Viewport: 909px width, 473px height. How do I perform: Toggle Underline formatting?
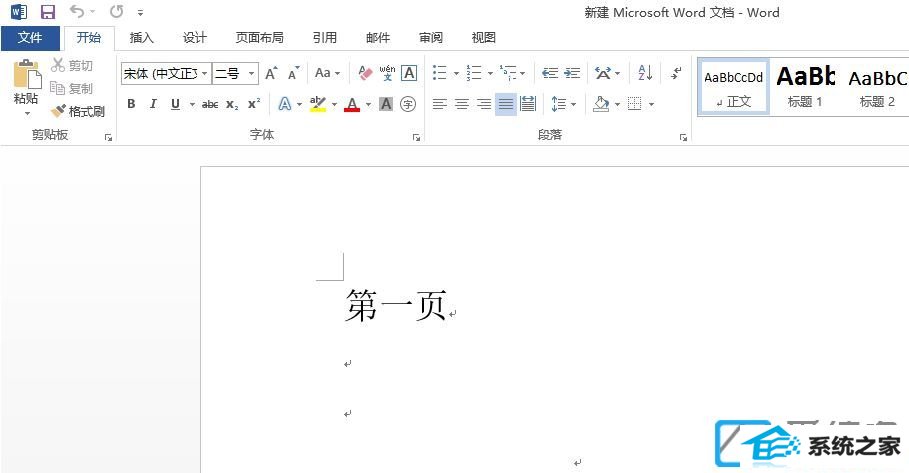(175, 104)
